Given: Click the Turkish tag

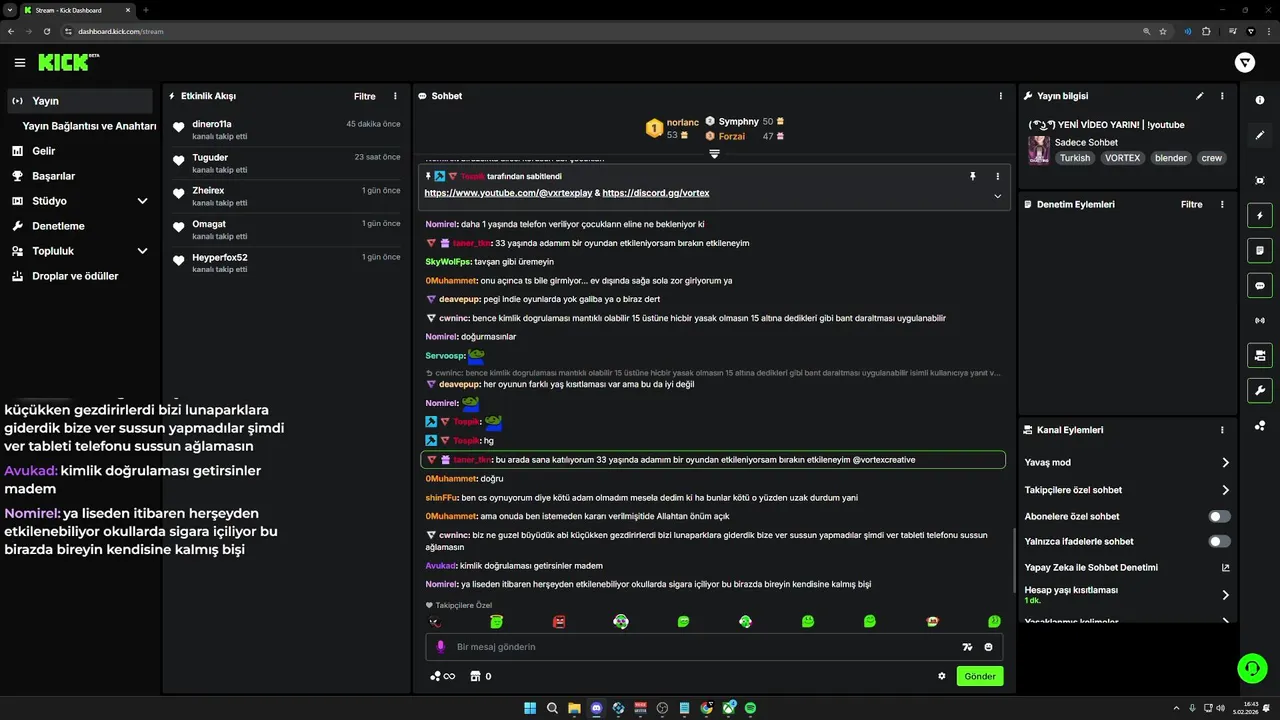Looking at the screenshot, I should click(1075, 158).
